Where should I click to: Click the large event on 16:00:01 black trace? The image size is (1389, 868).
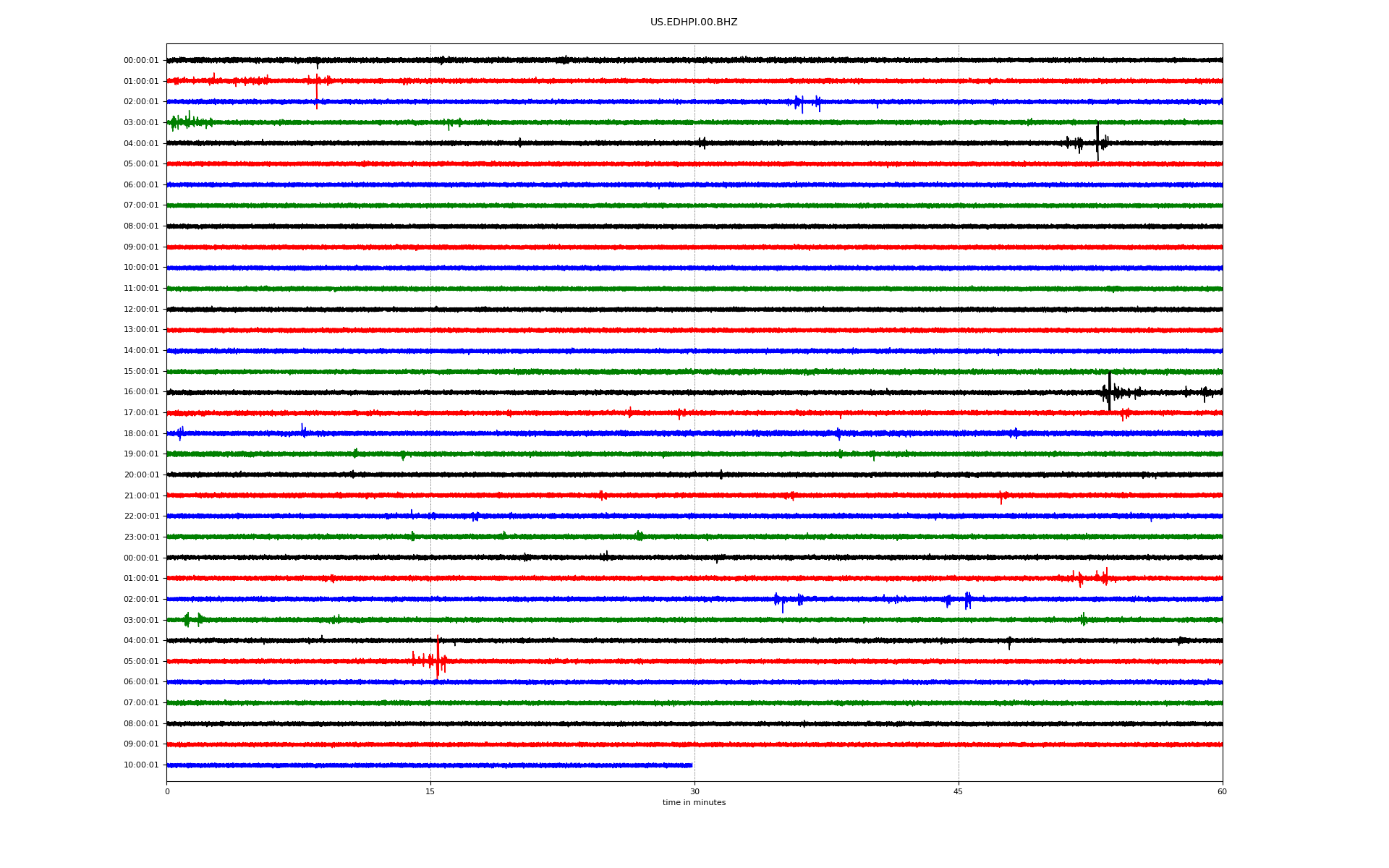tap(1109, 392)
